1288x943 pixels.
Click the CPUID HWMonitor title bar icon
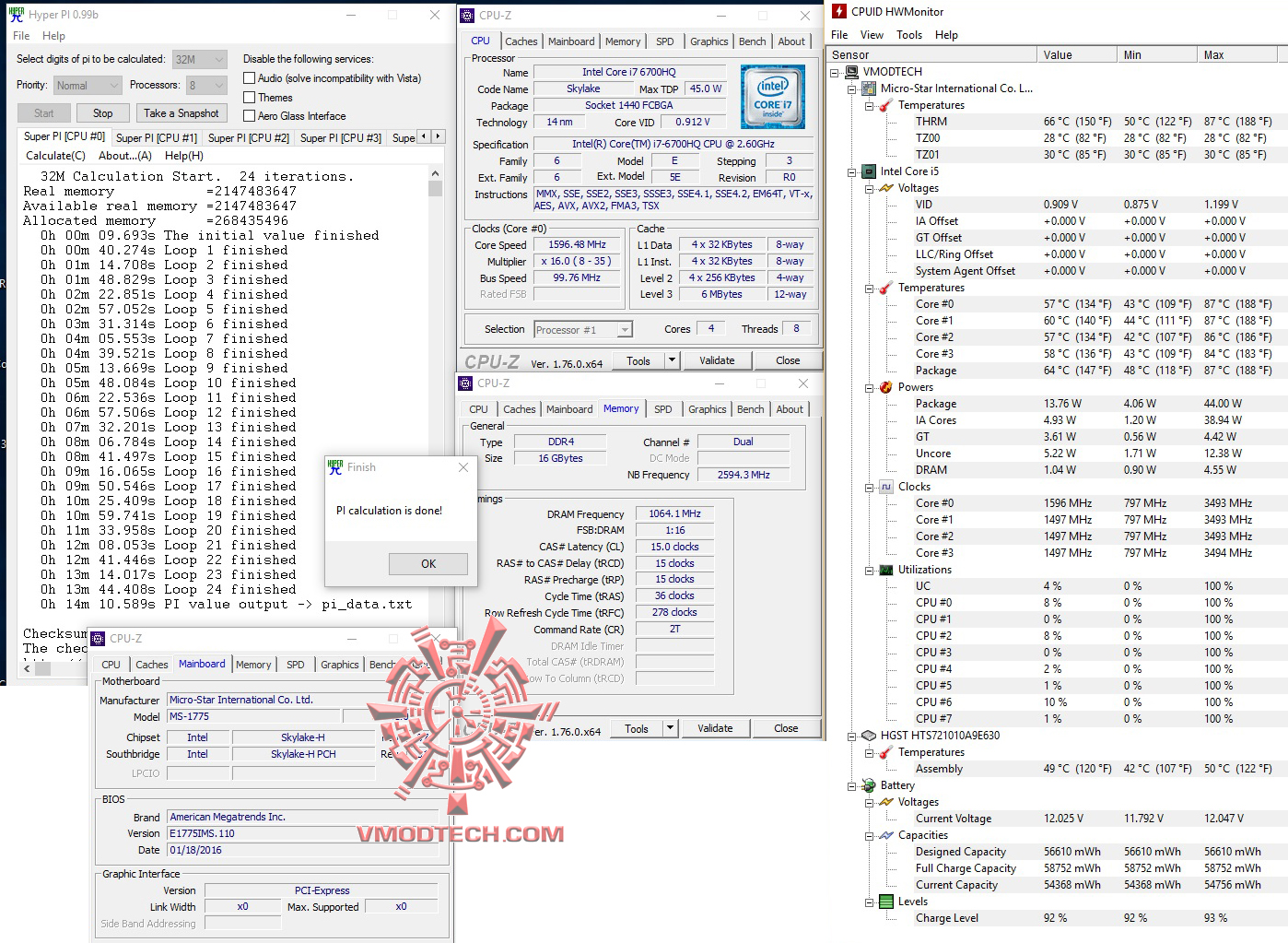[838, 11]
